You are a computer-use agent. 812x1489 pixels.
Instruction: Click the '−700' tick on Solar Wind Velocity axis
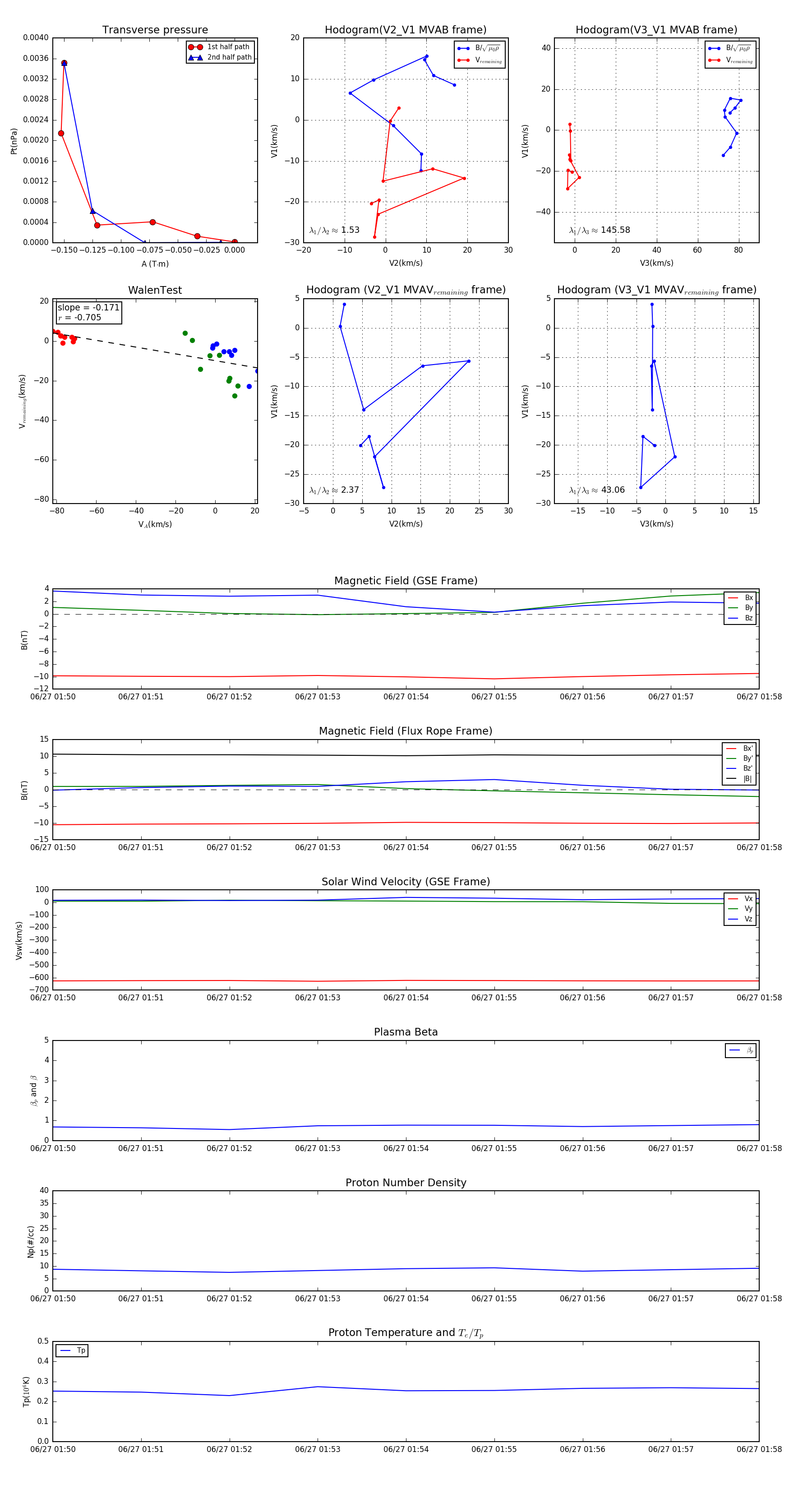pos(38,990)
